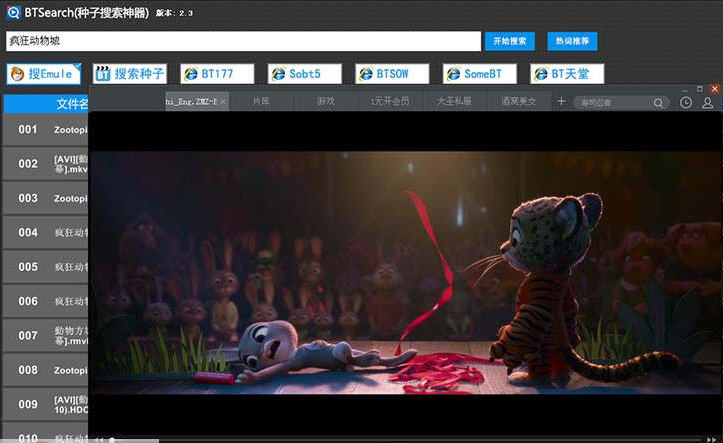Click the Zootopia video frame
This screenshot has width=723, height=443.
[406, 272]
